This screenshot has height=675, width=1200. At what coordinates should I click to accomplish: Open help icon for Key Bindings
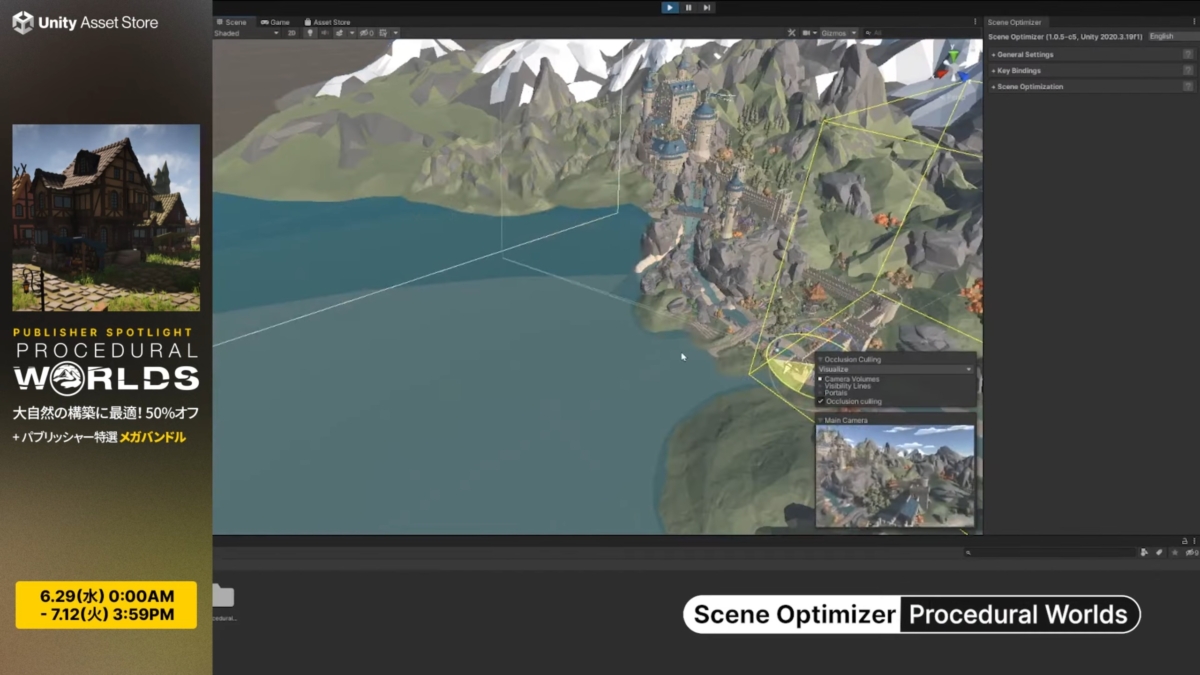point(1188,71)
